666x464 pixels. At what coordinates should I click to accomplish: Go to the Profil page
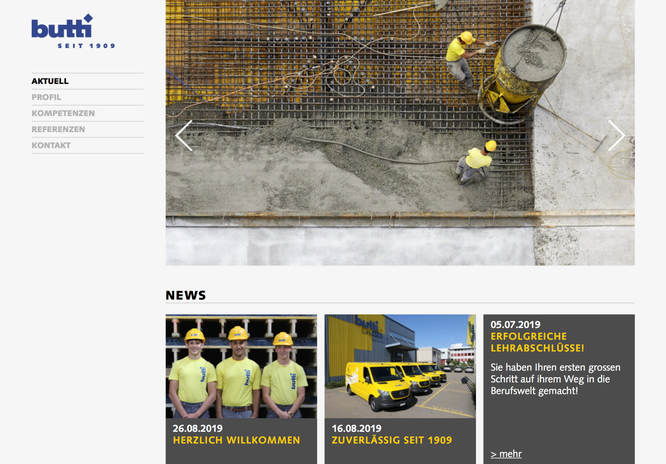click(46, 97)
